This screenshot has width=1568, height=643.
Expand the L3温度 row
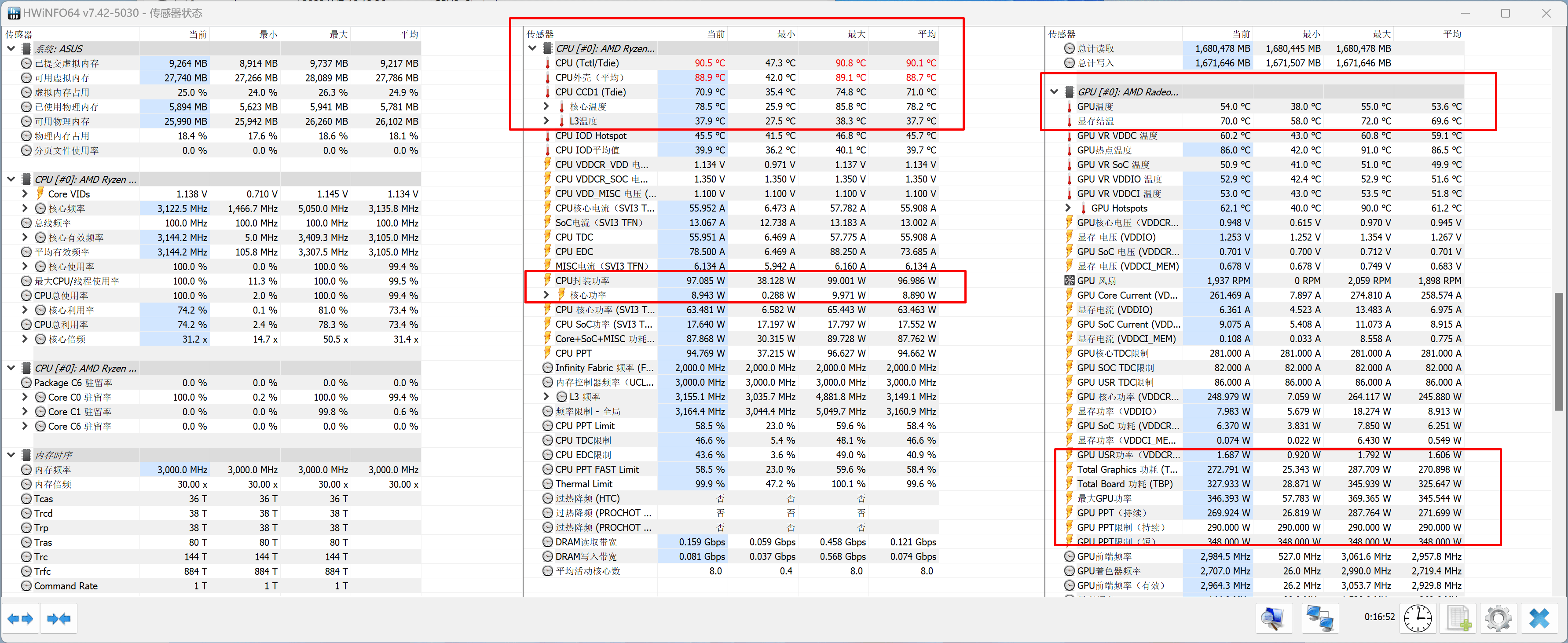[x=546, y=121]
